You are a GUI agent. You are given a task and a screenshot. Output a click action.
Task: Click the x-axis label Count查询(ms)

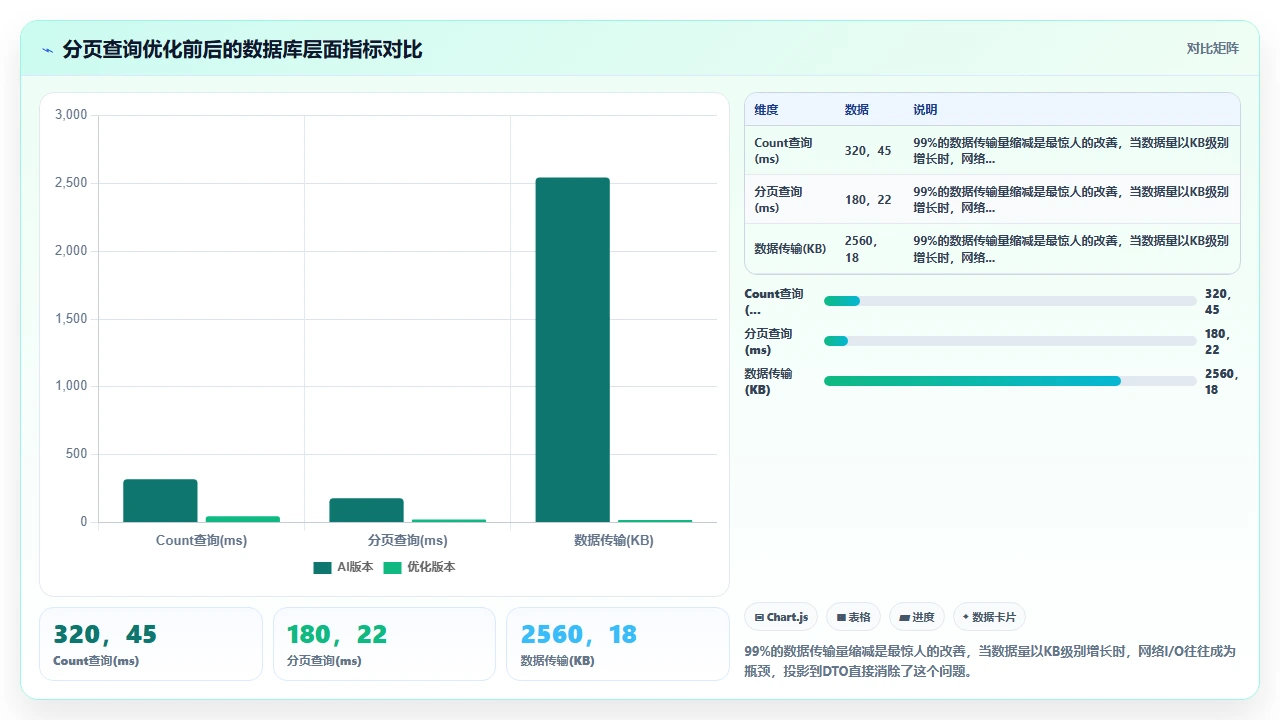coord(201,540)
